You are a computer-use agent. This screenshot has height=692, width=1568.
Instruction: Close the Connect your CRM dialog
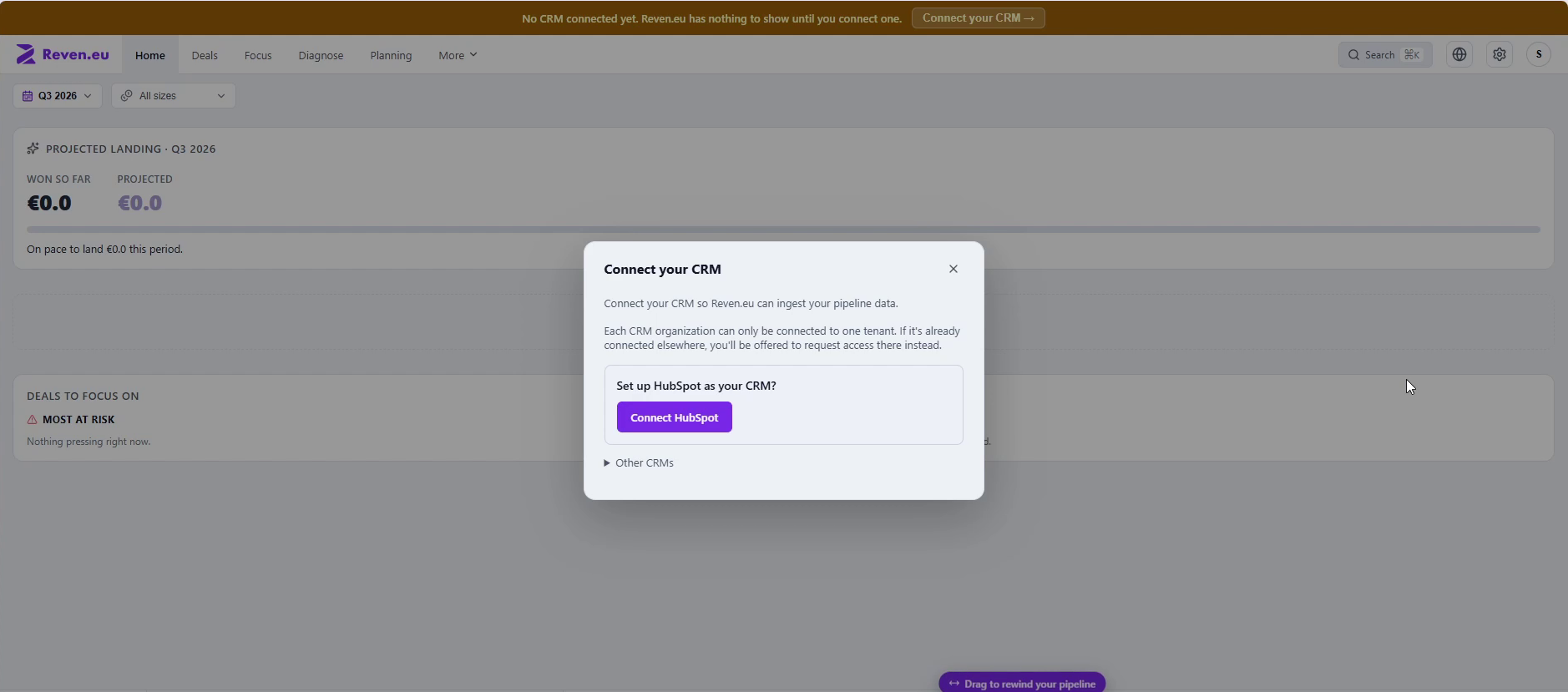click(x=953, y=269)
